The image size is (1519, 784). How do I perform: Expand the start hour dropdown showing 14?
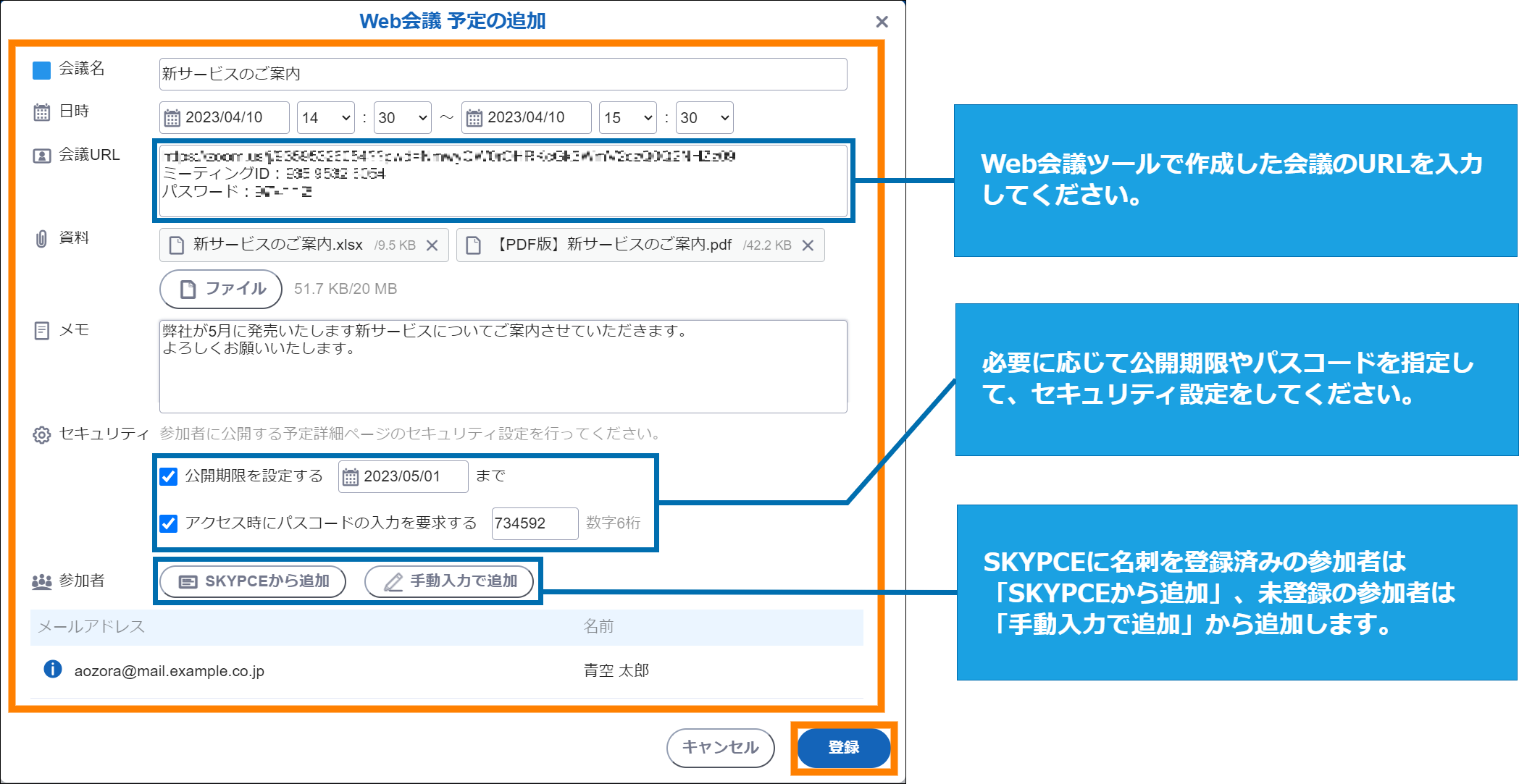click(326, 118)
